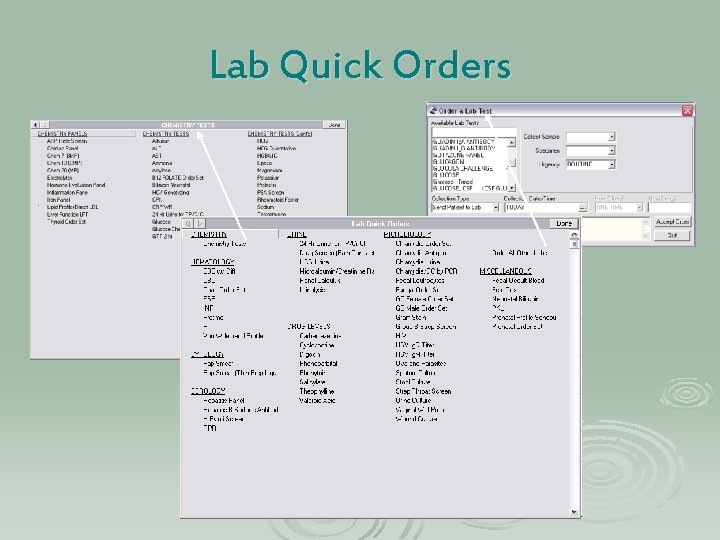
Task: Click Digoxin under Drug Levels
Action: coord(309,354)
